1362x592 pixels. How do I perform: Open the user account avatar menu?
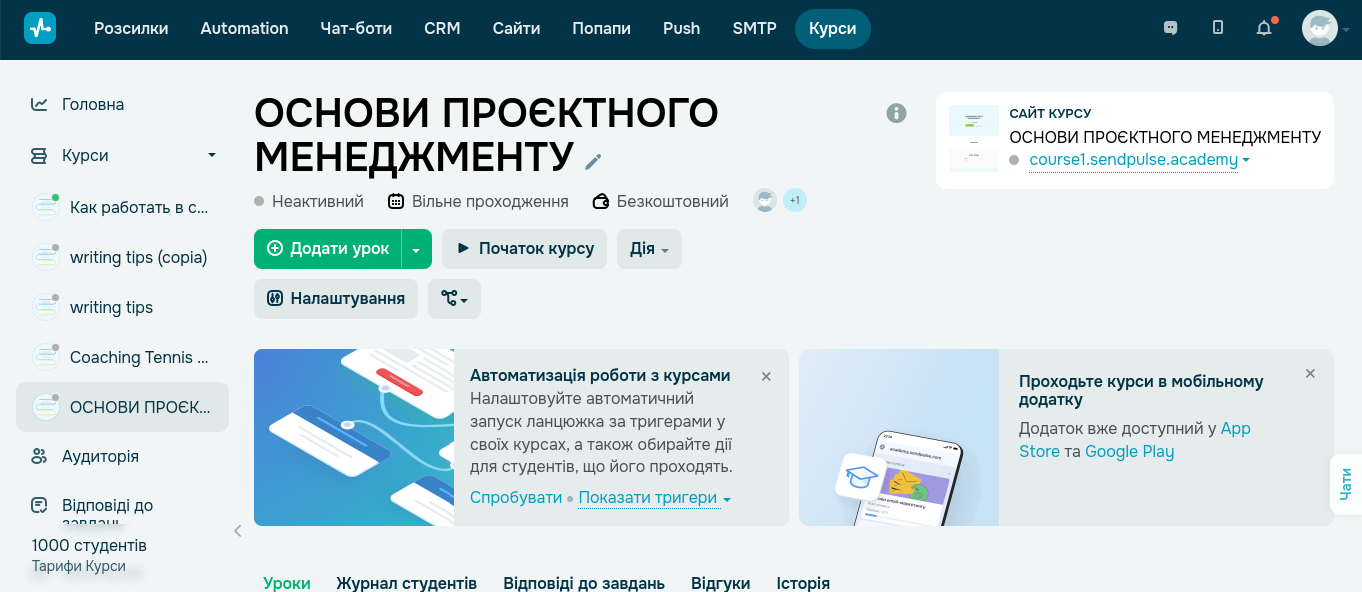coord(1320,28)
